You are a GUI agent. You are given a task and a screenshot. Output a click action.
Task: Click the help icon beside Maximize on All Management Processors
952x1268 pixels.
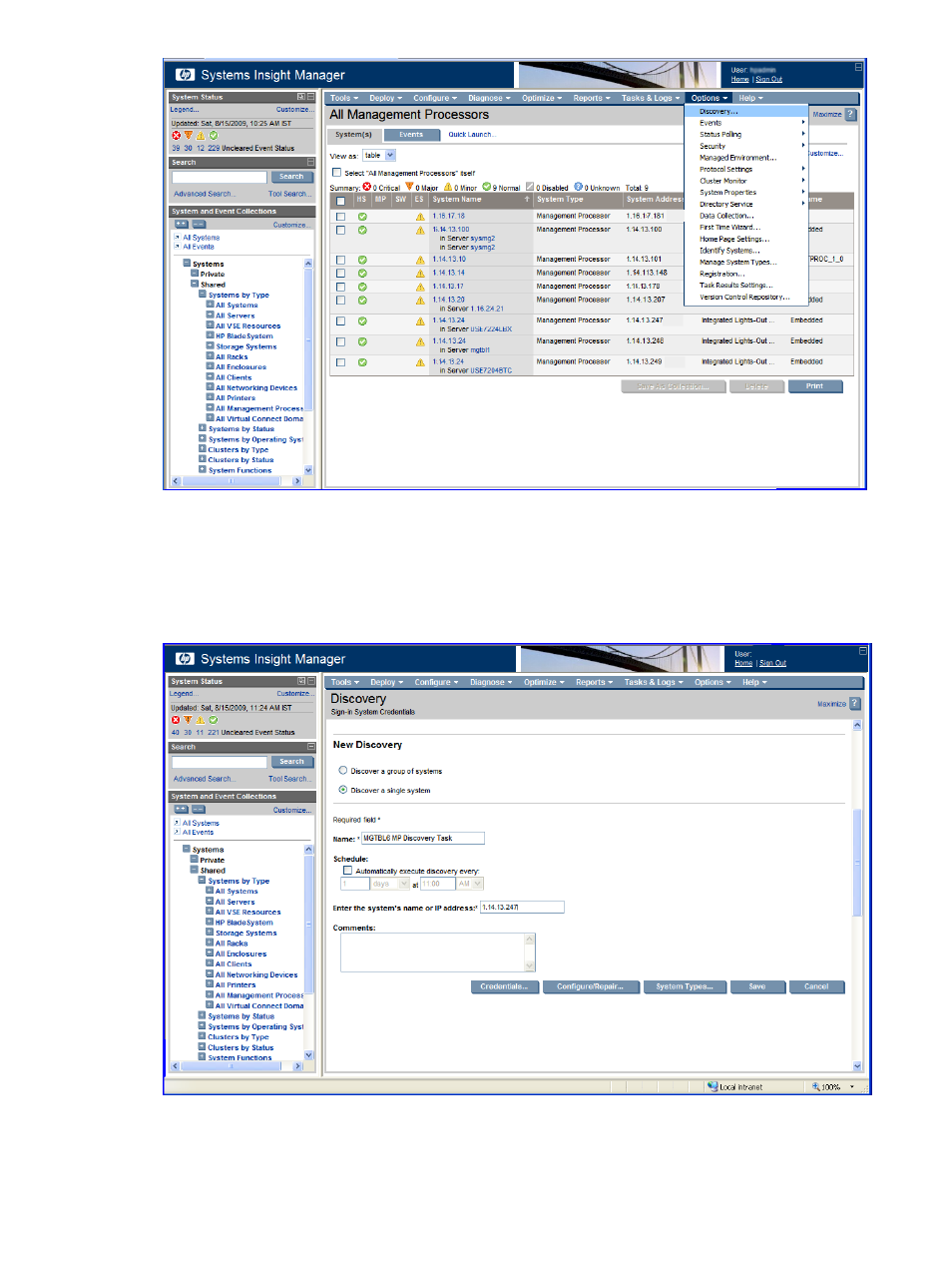tap(850, 115)
